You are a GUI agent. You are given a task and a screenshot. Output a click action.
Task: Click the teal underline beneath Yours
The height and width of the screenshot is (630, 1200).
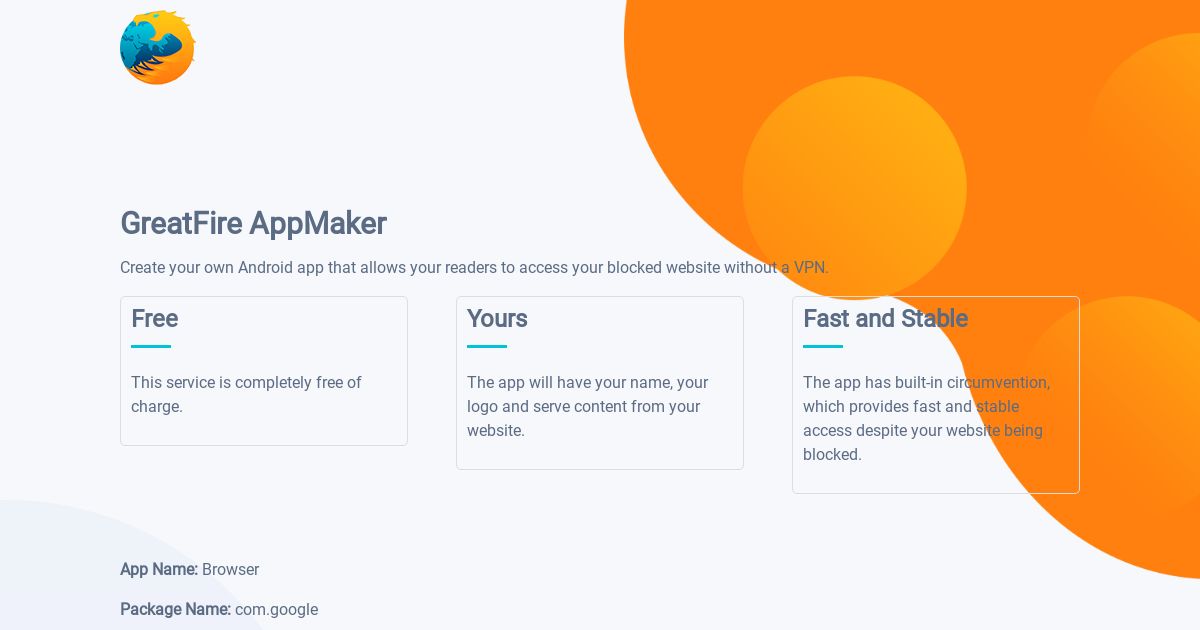tap(487, 347)
